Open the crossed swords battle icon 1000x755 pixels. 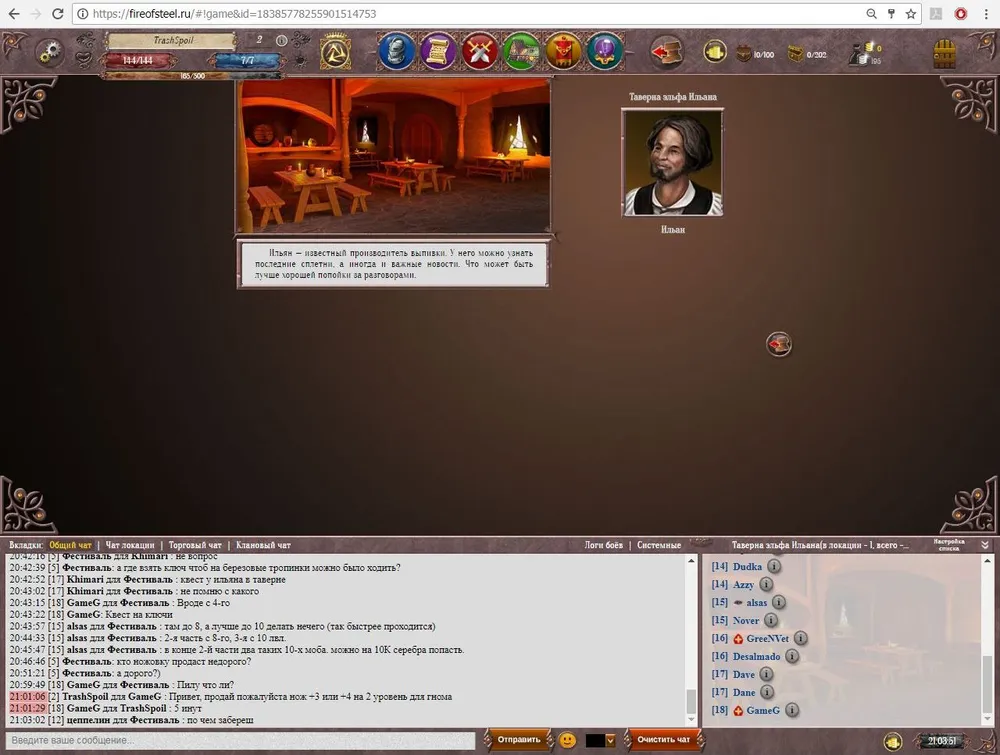coord(480,51)
